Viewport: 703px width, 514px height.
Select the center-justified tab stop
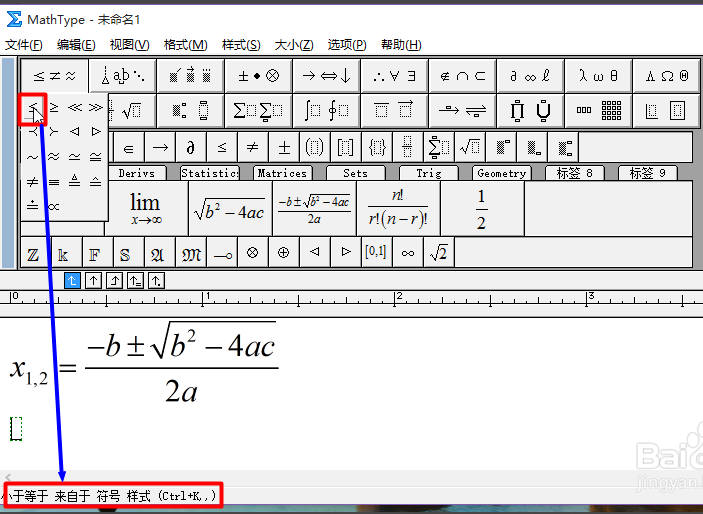click(93, 281)
